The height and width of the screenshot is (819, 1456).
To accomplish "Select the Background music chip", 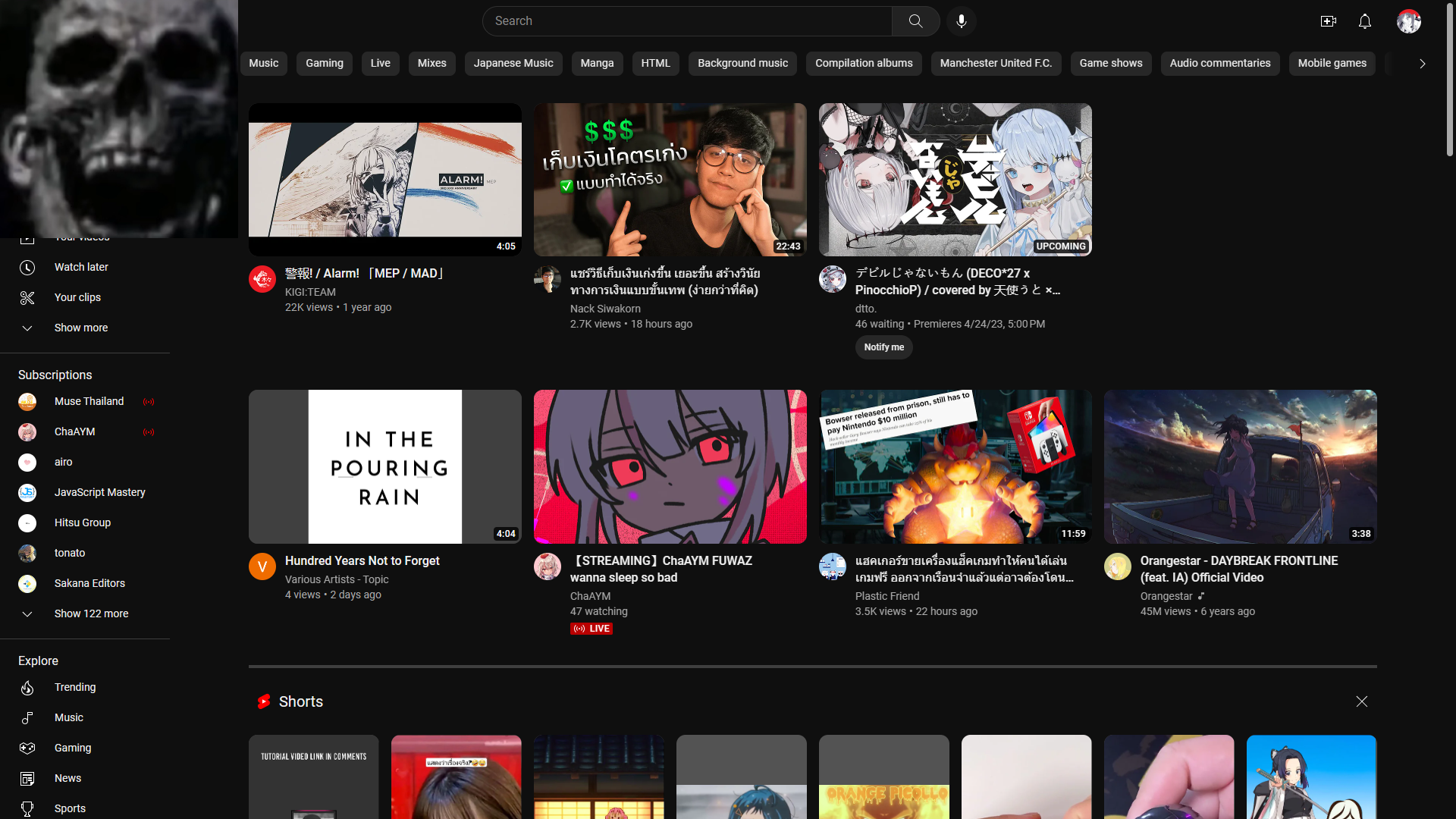I will click(742, 63).
